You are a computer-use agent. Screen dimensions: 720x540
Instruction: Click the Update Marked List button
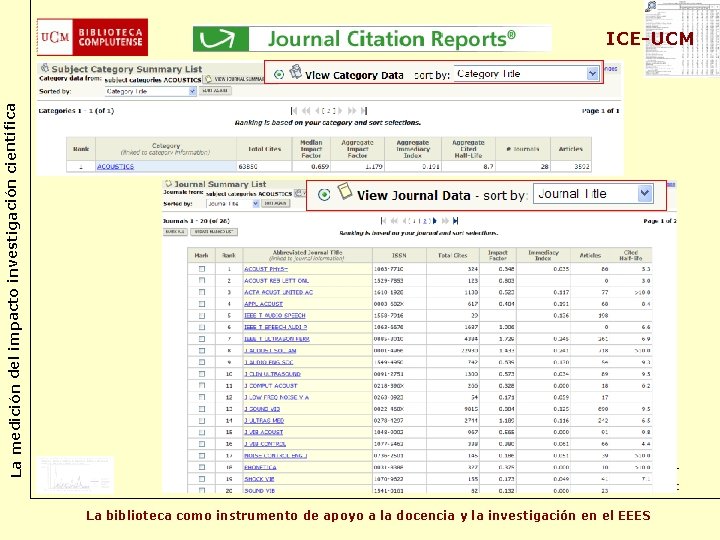click(214, 232)
